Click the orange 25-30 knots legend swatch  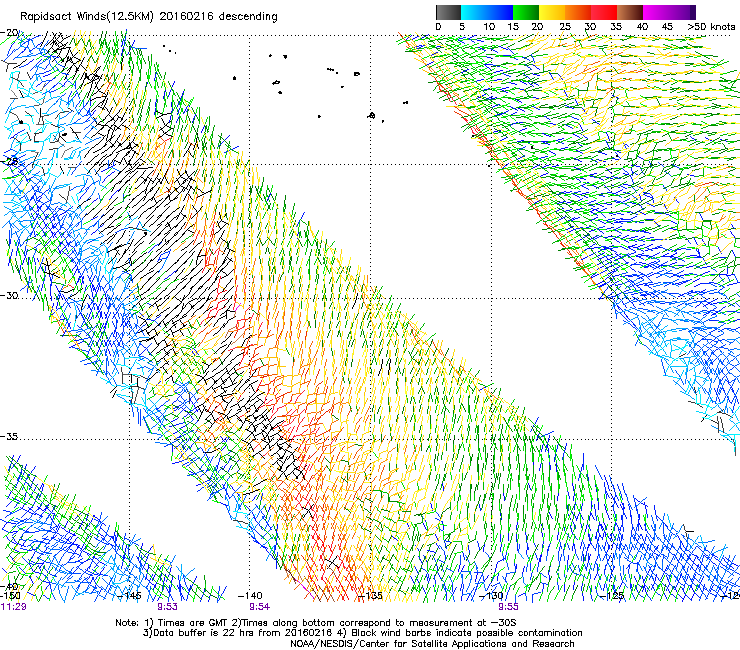click(x=578, y=12)
